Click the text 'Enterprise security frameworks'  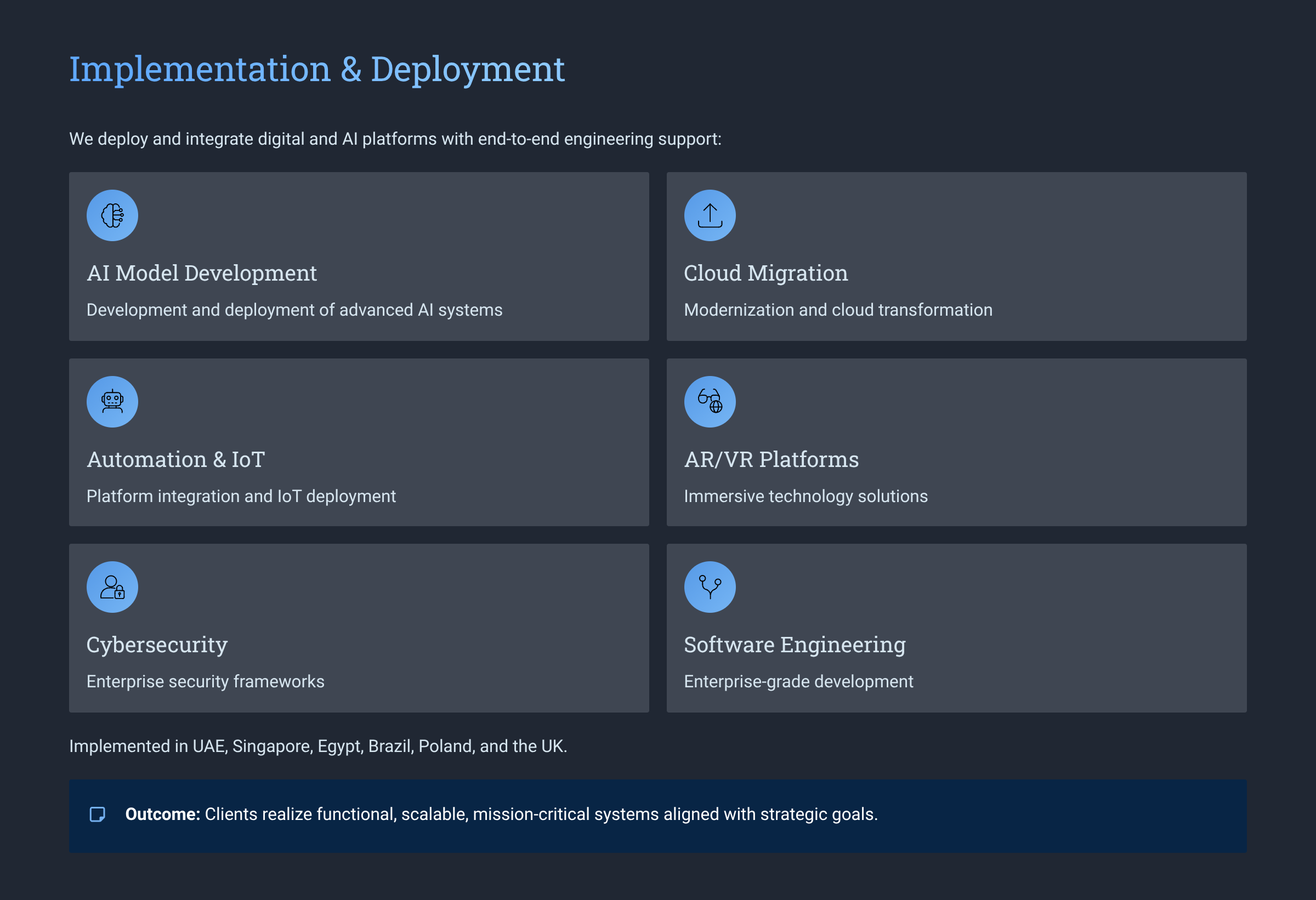205,681
